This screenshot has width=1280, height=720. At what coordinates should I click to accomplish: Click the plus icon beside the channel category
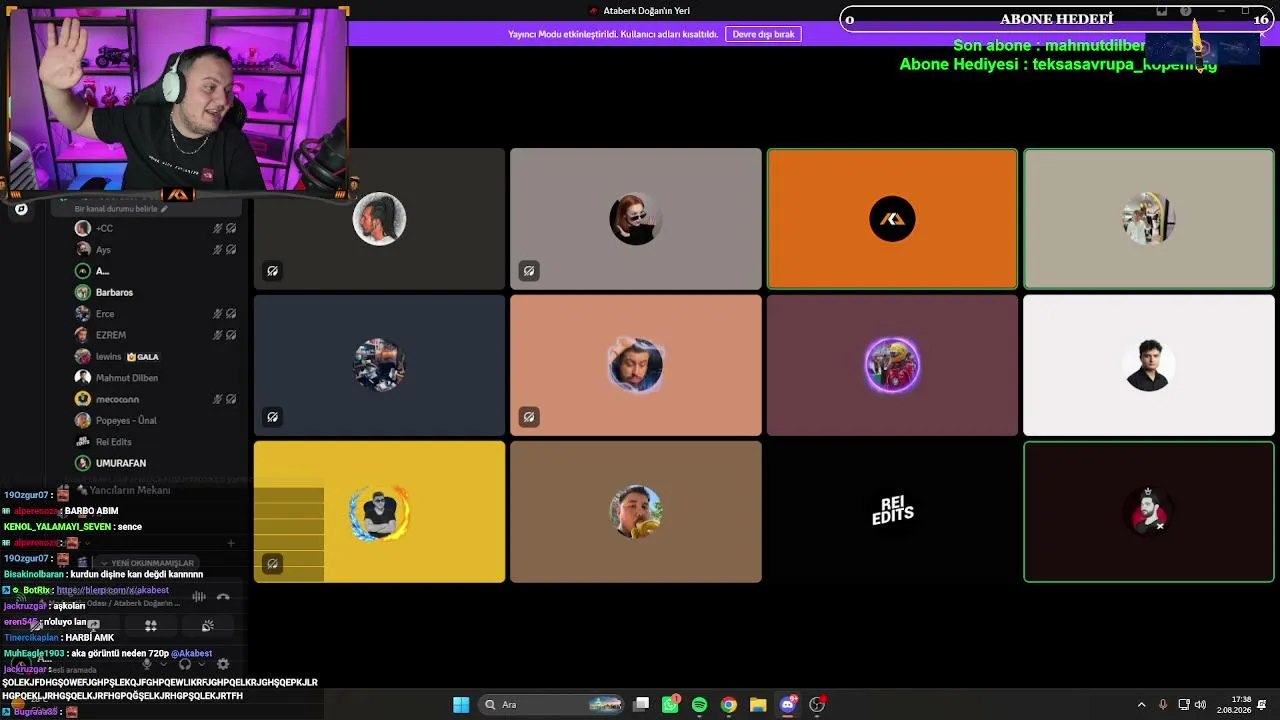(x=231, y=543)
